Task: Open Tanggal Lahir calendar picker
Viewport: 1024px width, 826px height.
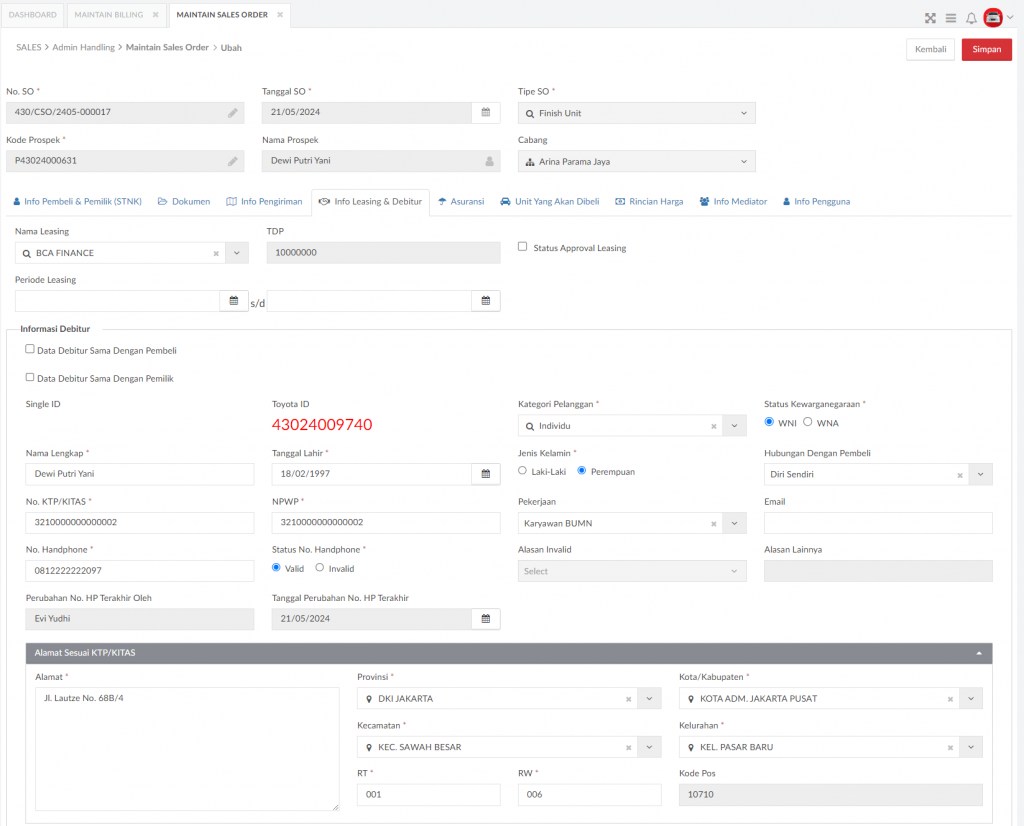Action: coord(486,474)
